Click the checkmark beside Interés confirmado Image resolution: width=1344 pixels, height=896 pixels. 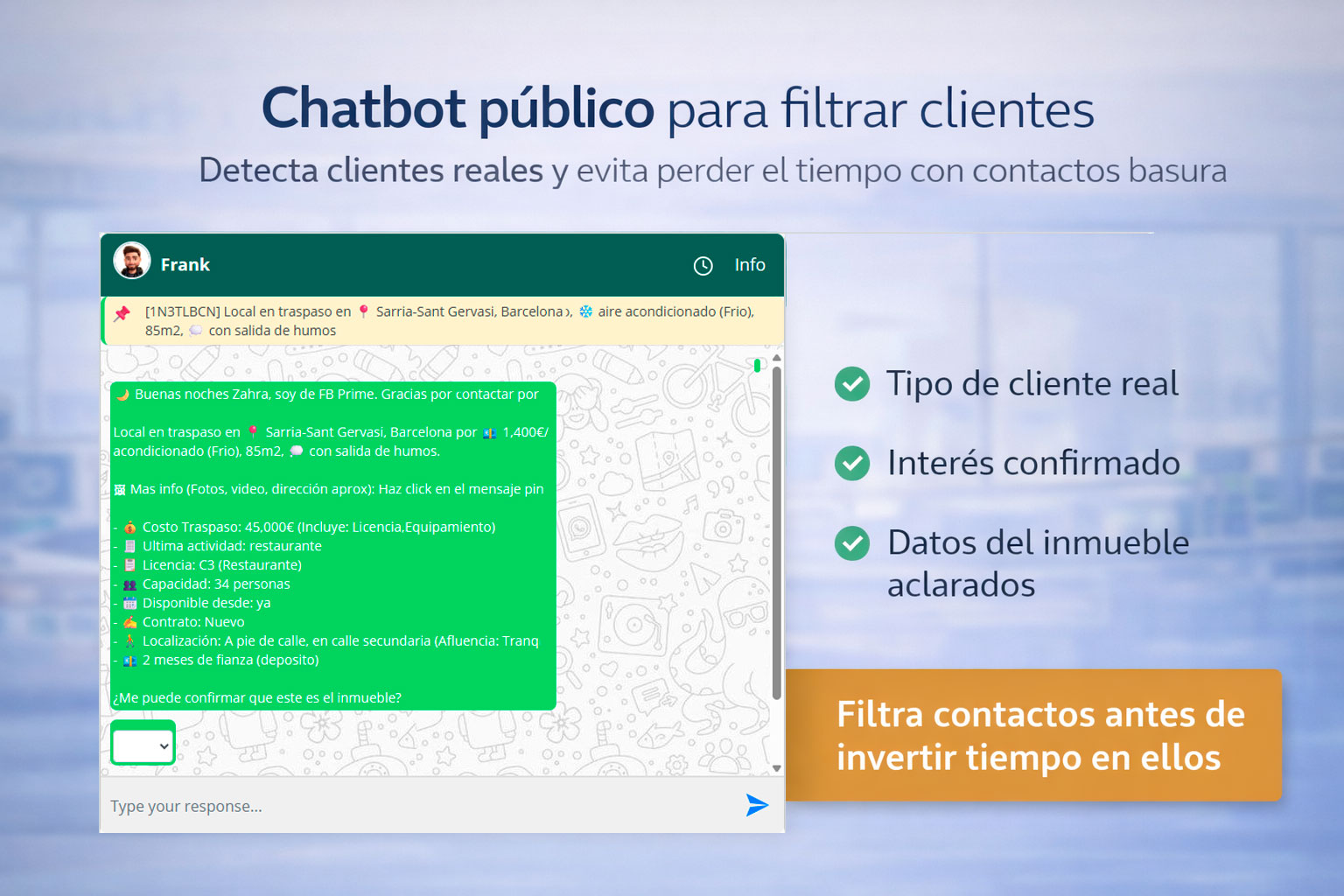pyautogui.click(x=851, y=463)
